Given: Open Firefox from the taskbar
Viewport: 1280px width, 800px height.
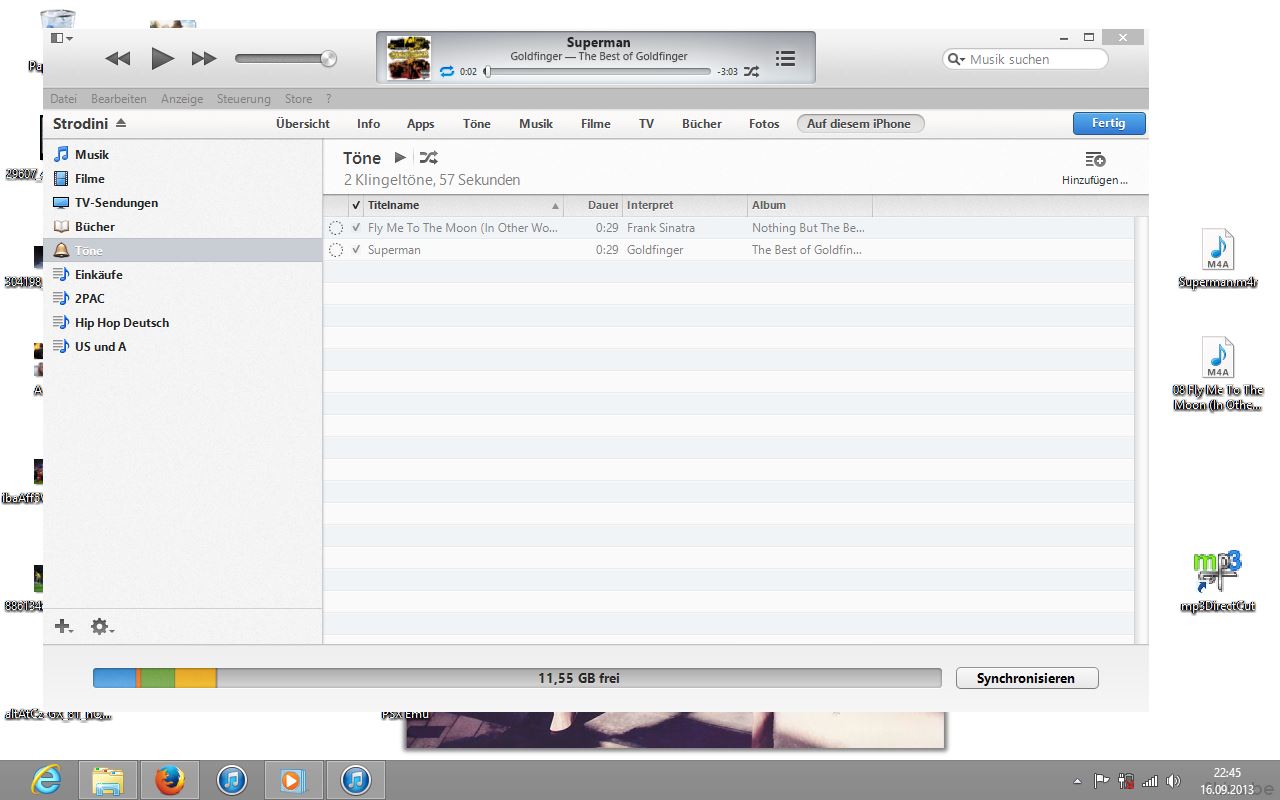Looking at the screenshot, I should [169, 780].
